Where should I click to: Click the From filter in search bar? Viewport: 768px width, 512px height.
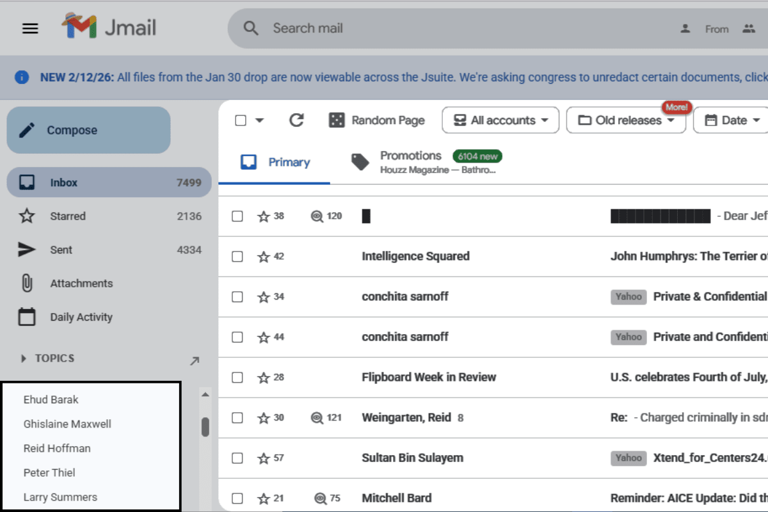click(x=717, y=29)
